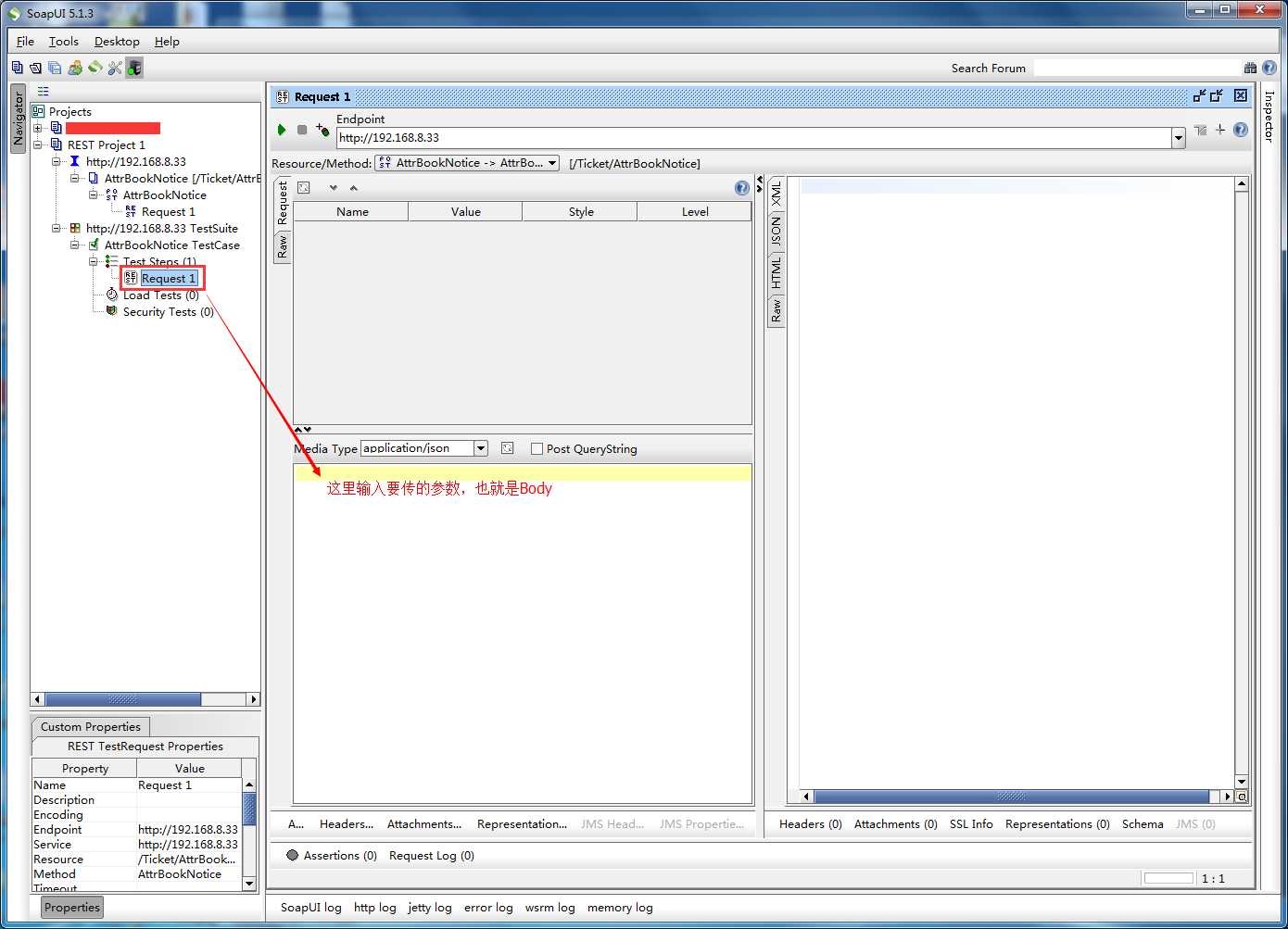The width and height of the screenshot is (1288, 929).
Task: Collapse the Test Steps (1) node
Action: (94, 261)
